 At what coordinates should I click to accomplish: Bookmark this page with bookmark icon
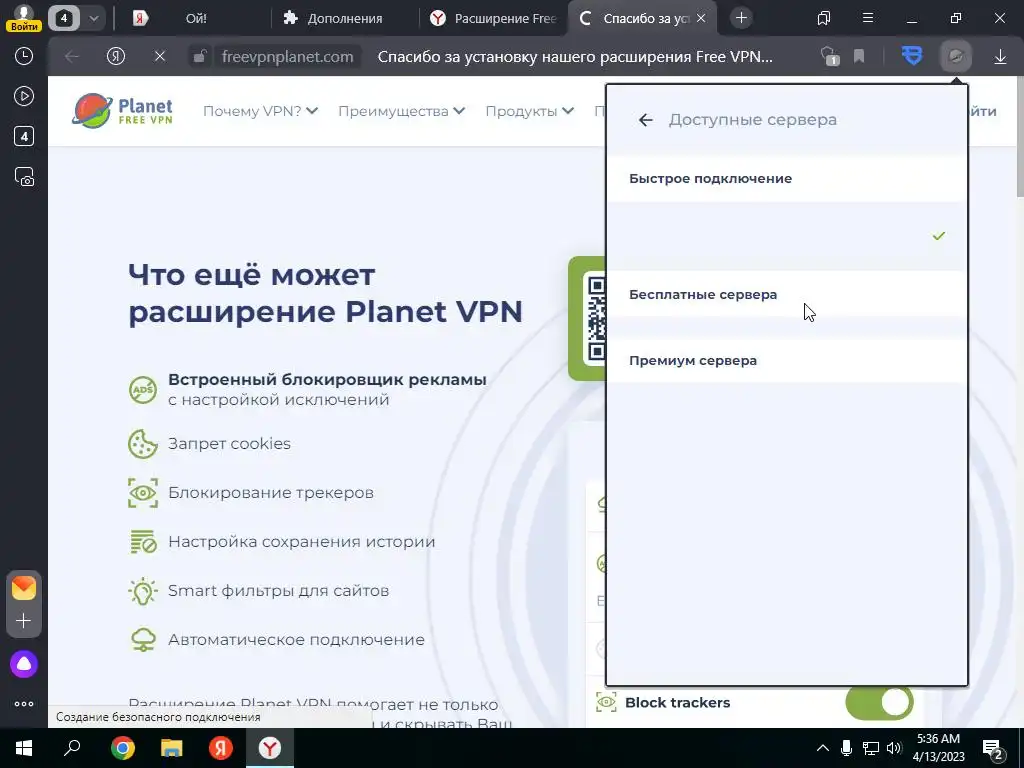(x=859, y=57)
